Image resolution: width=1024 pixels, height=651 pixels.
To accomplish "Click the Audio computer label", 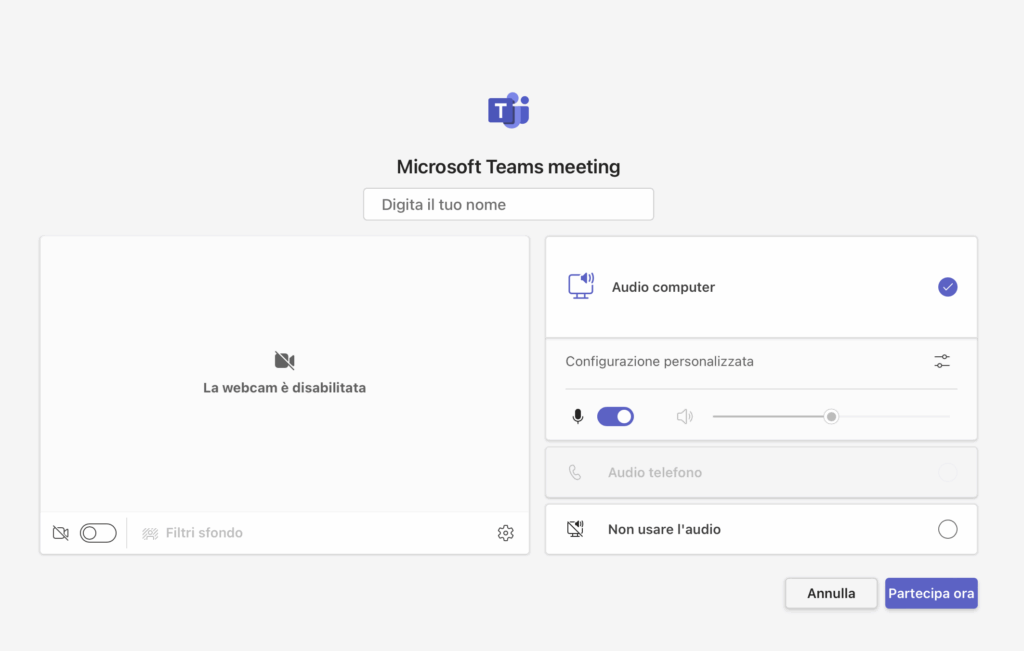I will point(664,287).
